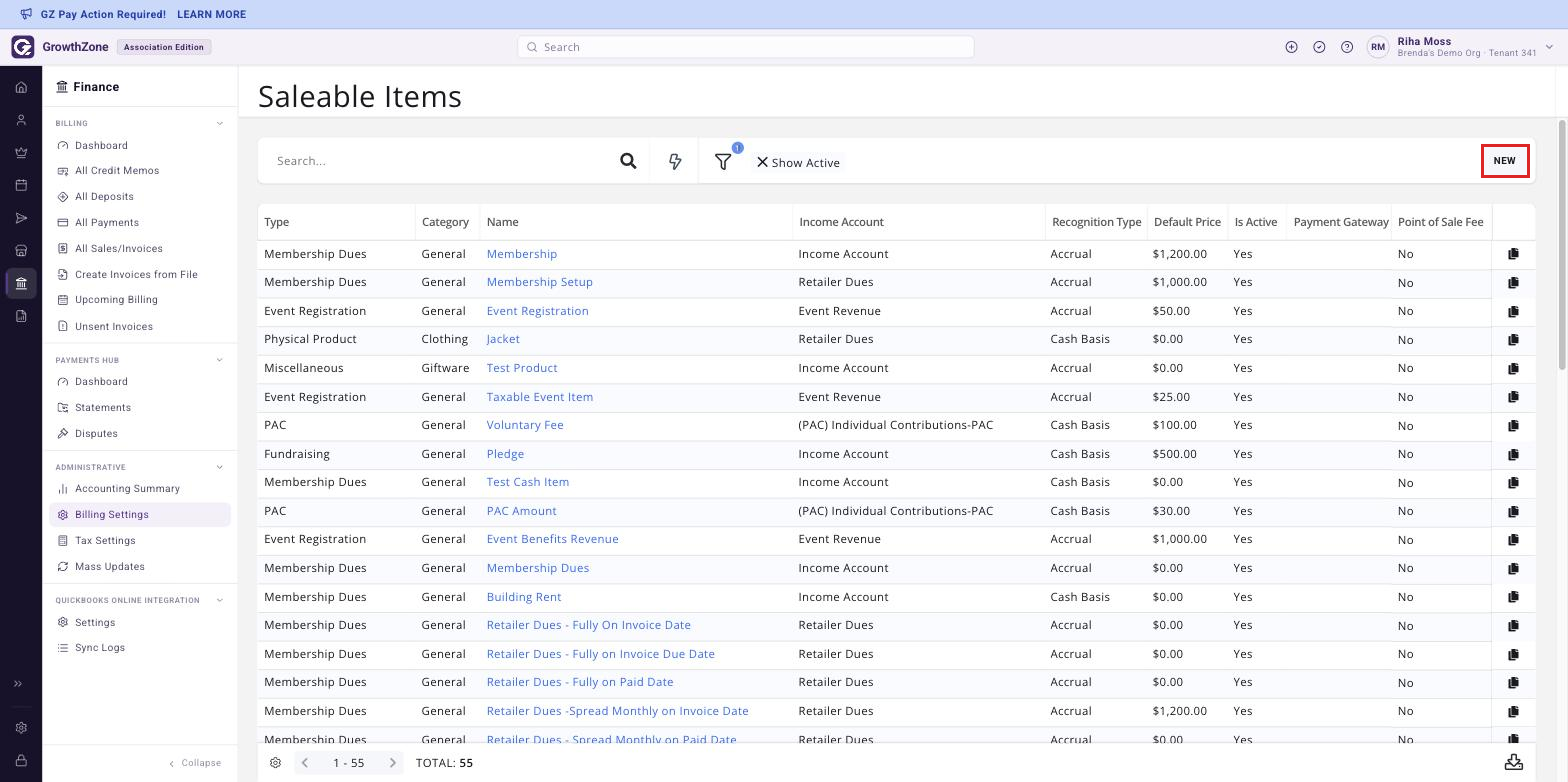1568x782 pixels.
Task: Click the copy icon for the Pledge row
Action: coord(1513,454)
